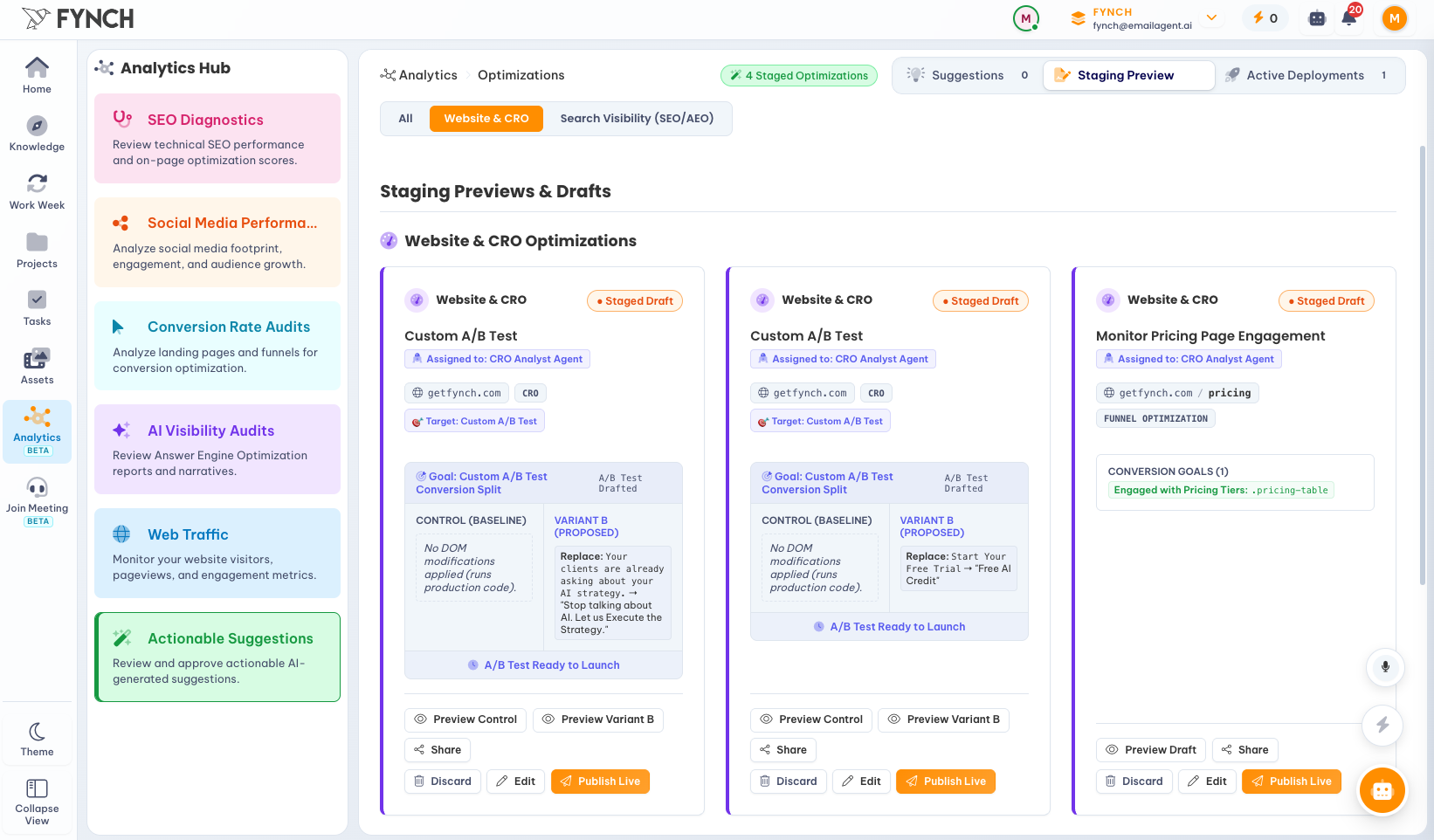Share the second Custom A/B Test
Viewport: 1434px width, 840px height.
click(783, 750)
